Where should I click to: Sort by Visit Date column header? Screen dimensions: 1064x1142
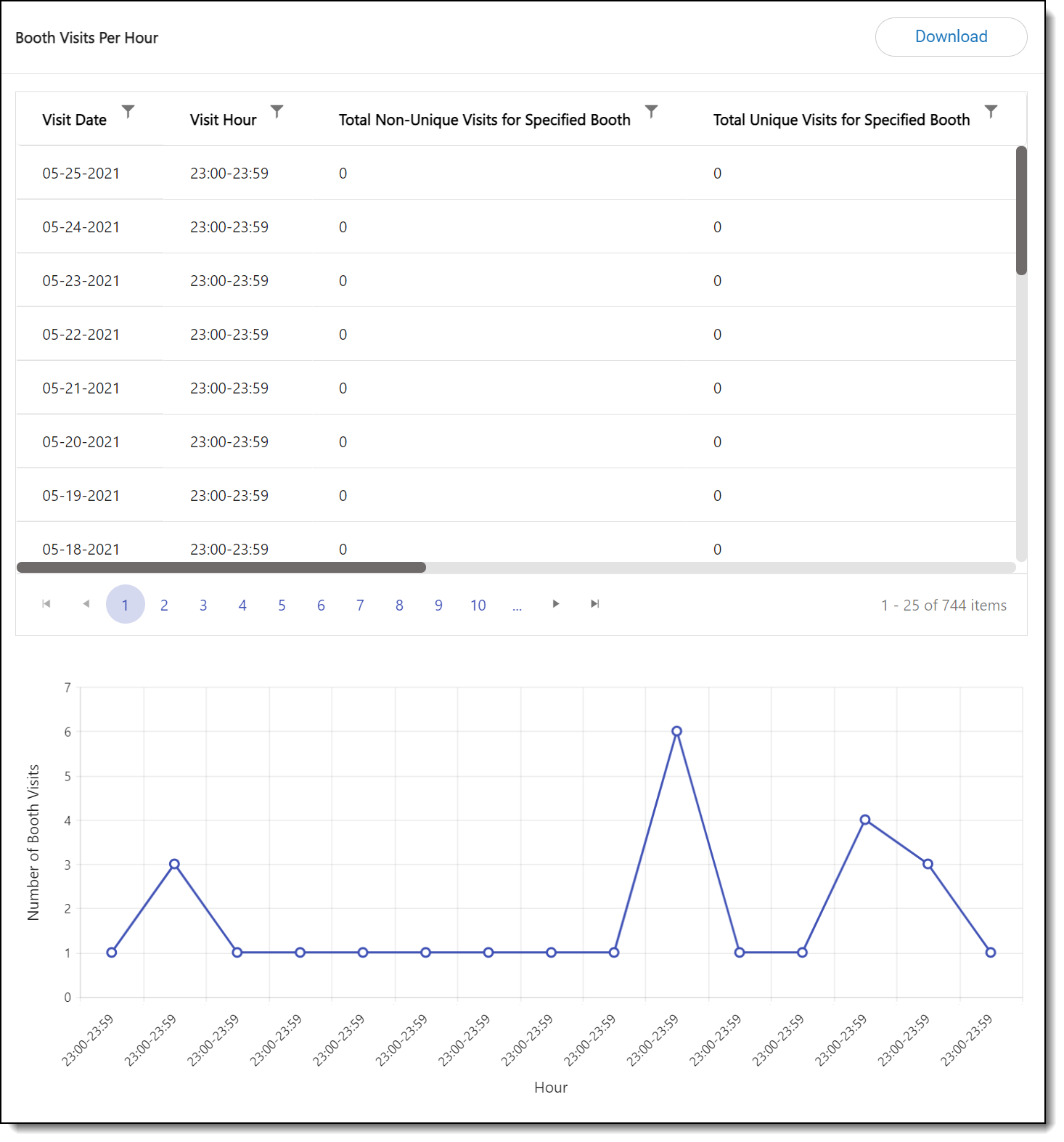75,120
